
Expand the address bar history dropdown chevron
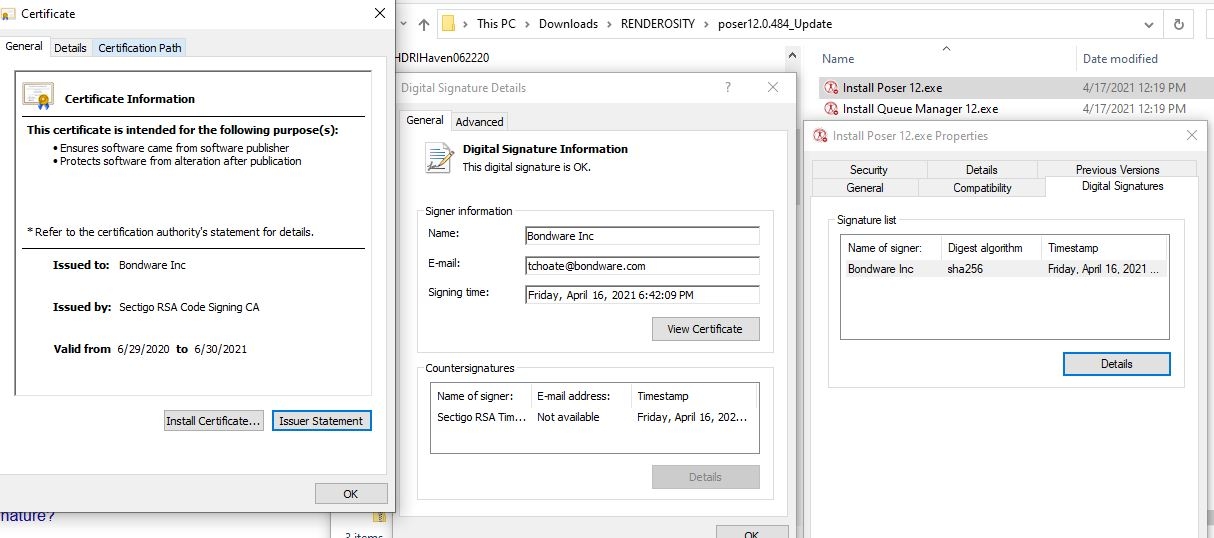click(1148, 24)
